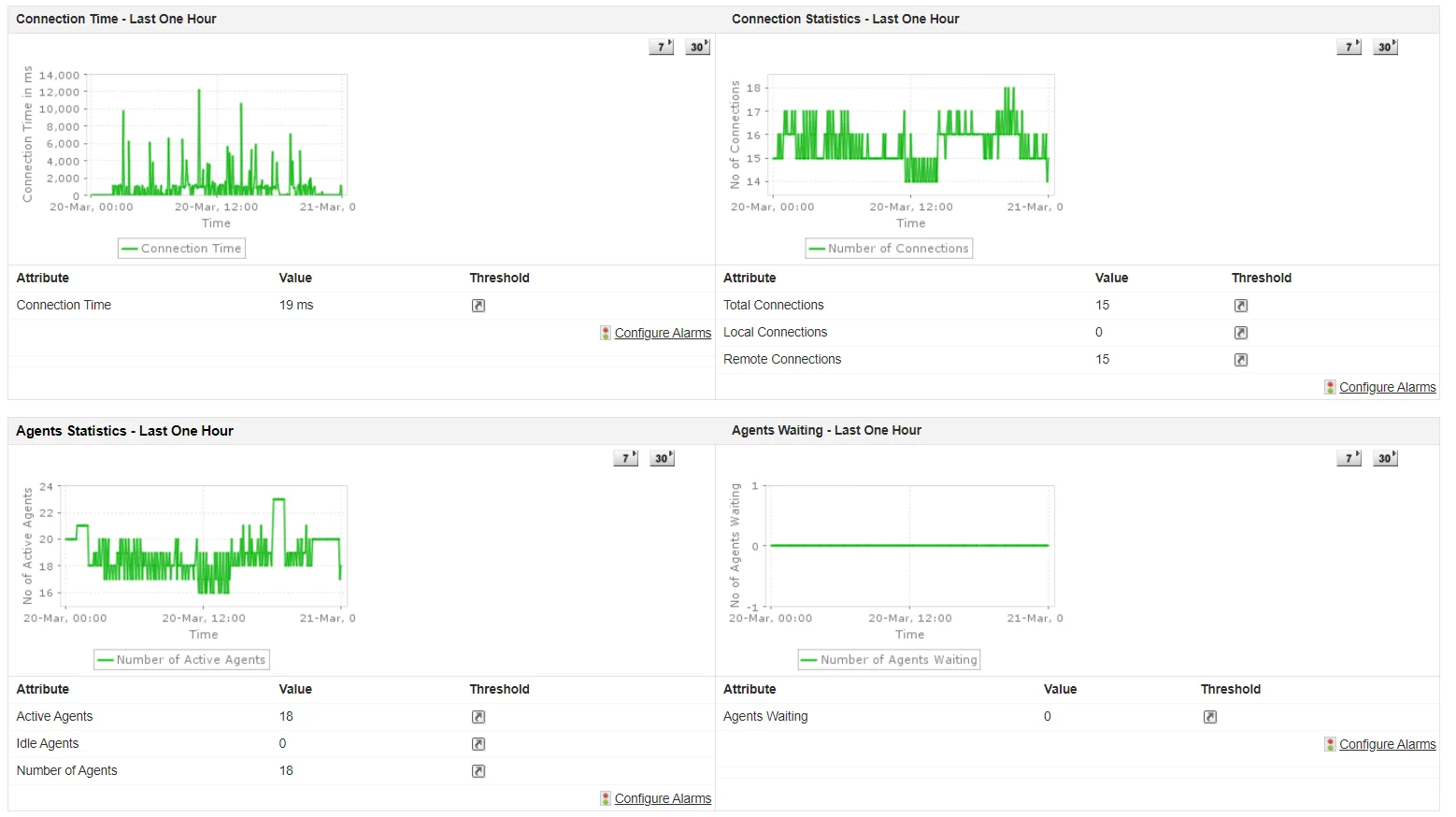The height and width of the screenshot is (817, 1456).
Task: Click the Agents Waiting - Last One Hour title
Action: click(826, 430)
